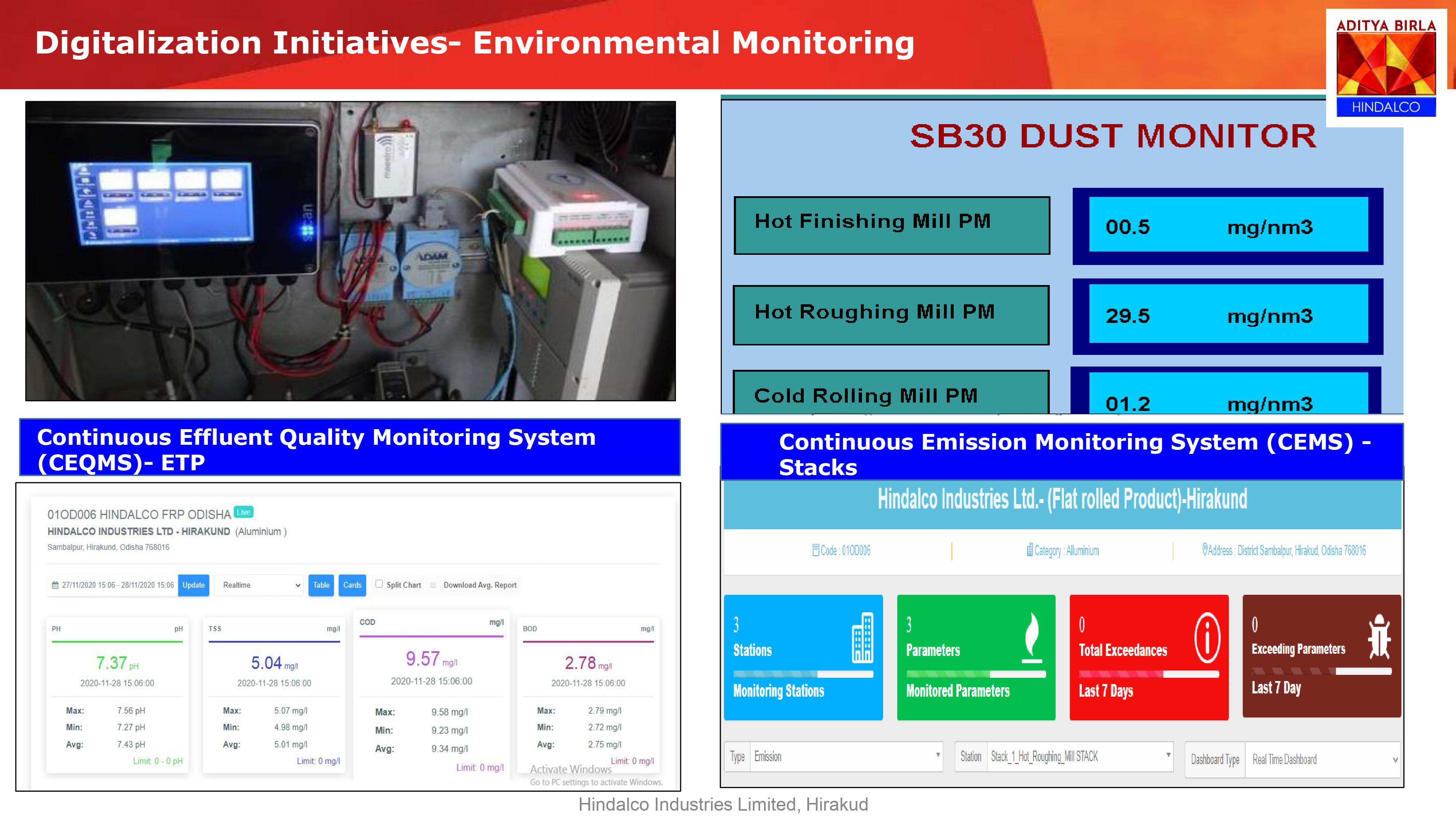
Task: Toggle the Split Chart checkbox
Action: click(379, 584)
